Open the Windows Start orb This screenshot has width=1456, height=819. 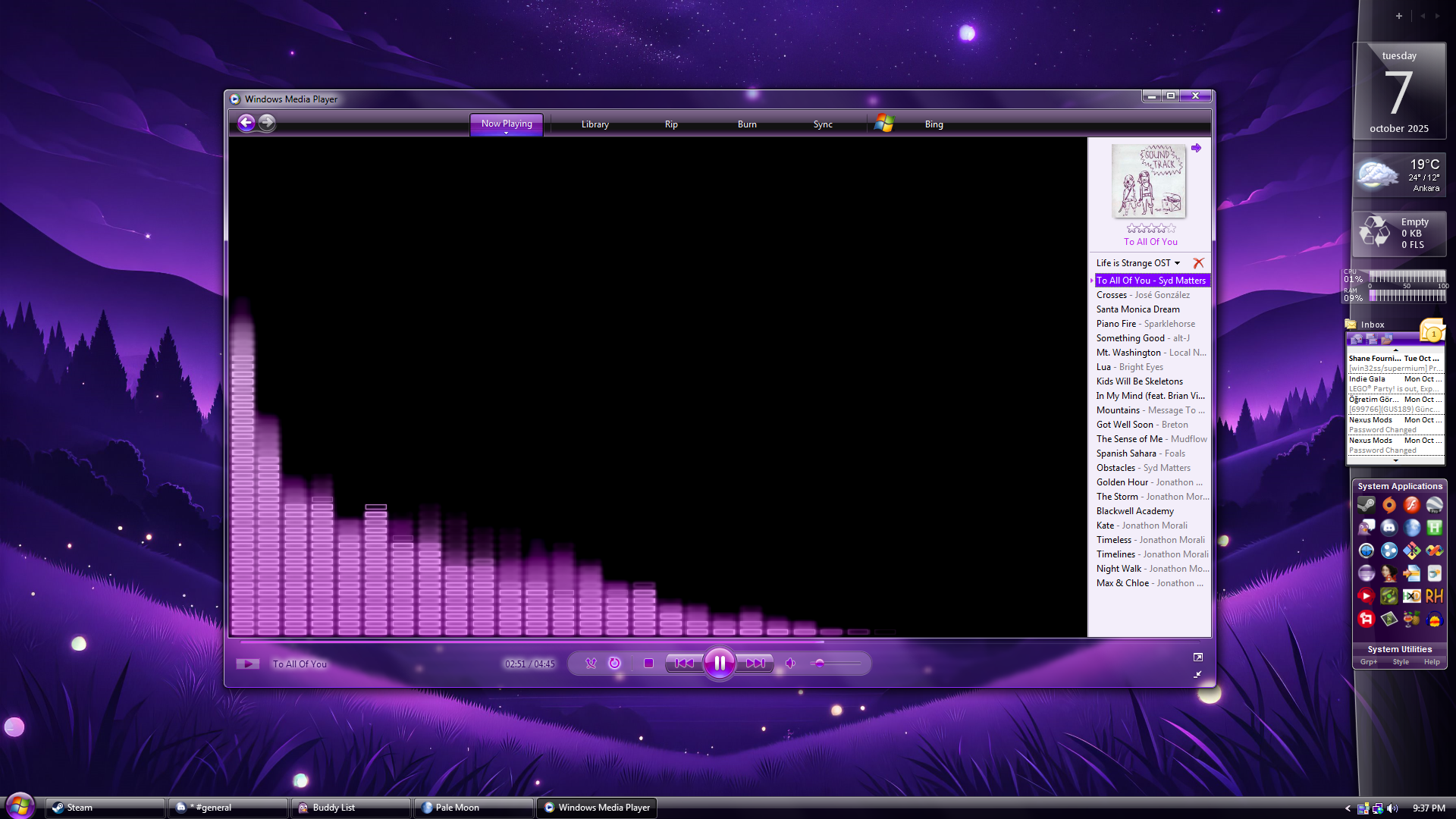coord(20,805)
